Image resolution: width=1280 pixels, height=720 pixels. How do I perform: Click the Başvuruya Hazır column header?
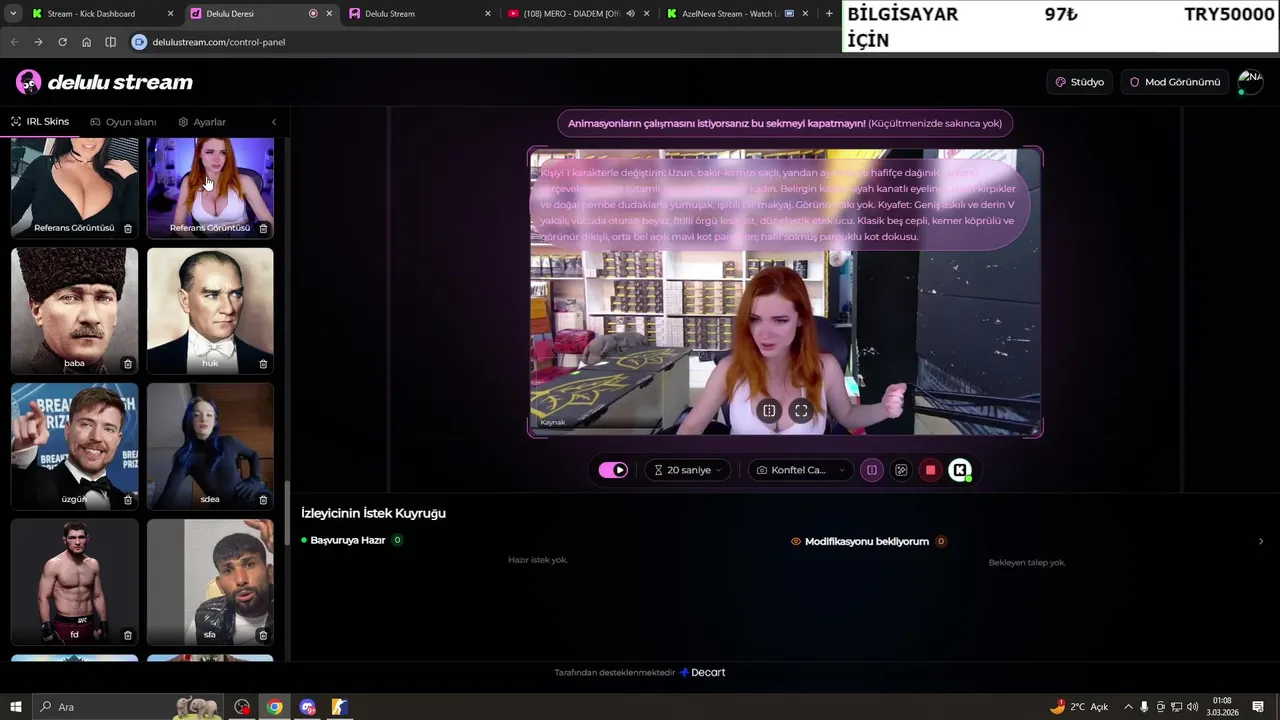(x=347, y=540)
